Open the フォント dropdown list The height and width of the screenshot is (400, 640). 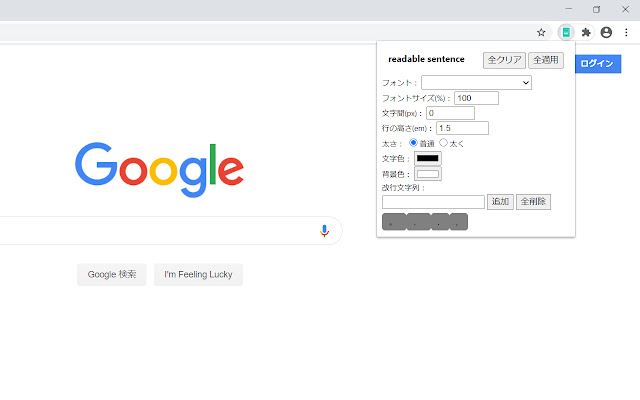(x=476, y=82)
